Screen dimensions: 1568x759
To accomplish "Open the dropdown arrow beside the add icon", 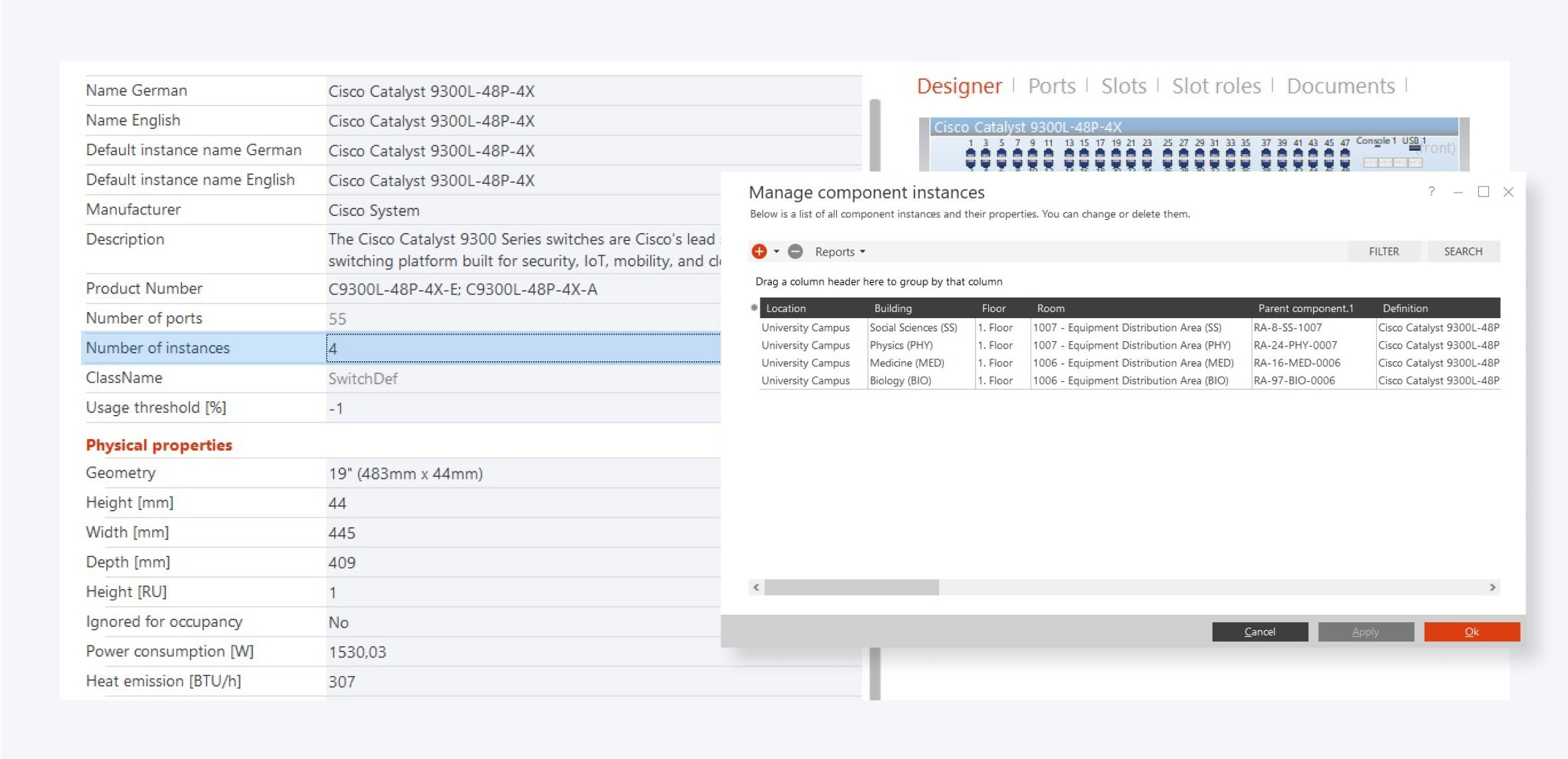I will pos(776,252).
